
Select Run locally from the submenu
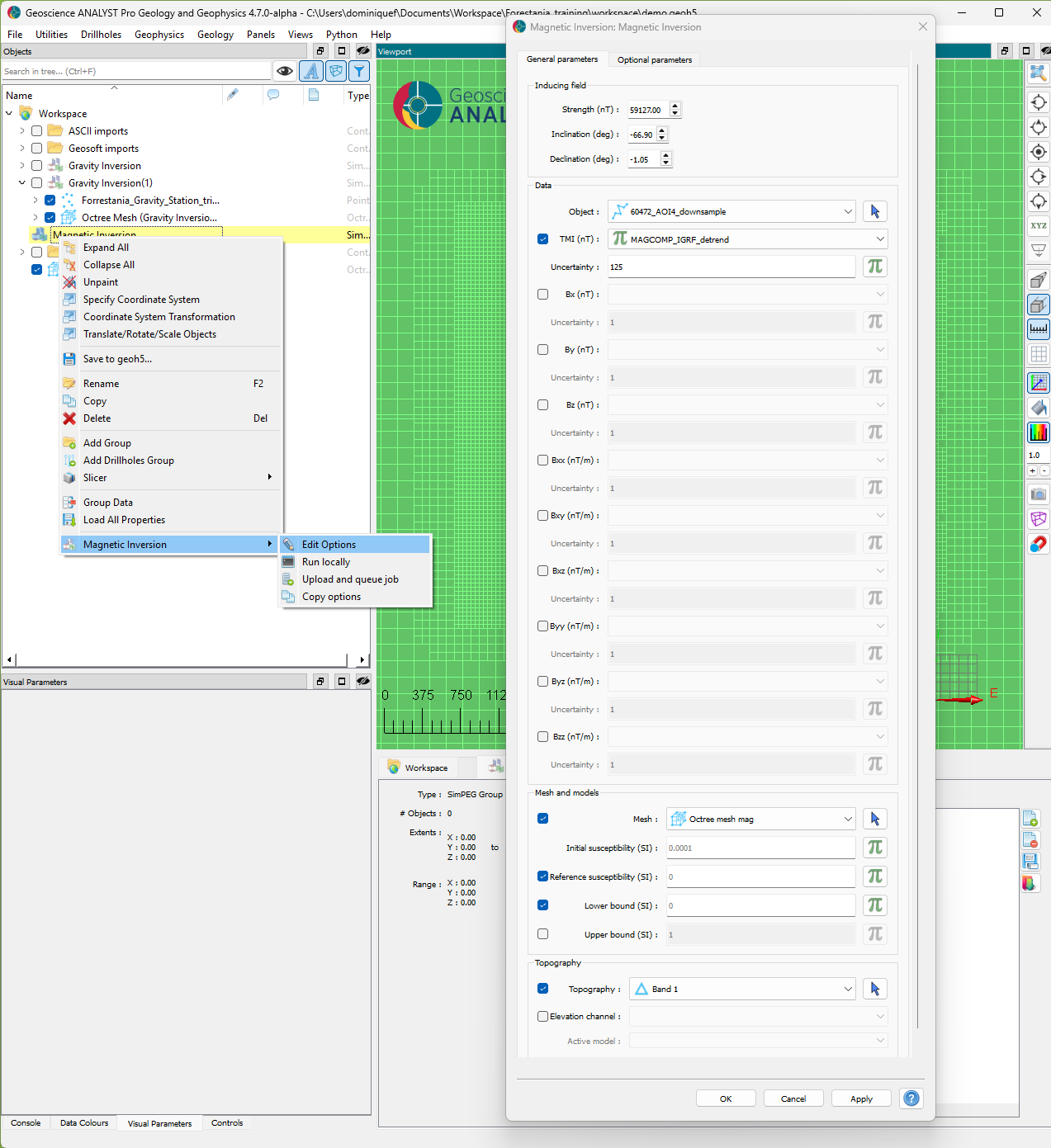(326, 562)
